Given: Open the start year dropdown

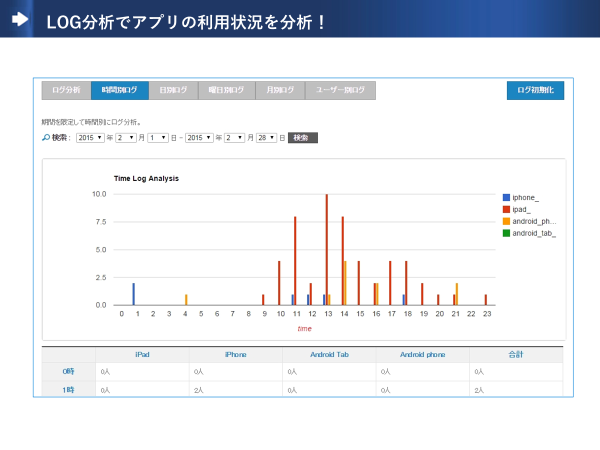Looking at the screenshot, I should click(x=90, y=137).
